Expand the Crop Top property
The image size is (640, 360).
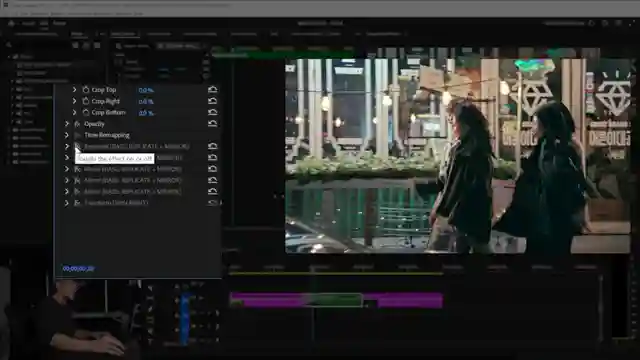[74, 89]
